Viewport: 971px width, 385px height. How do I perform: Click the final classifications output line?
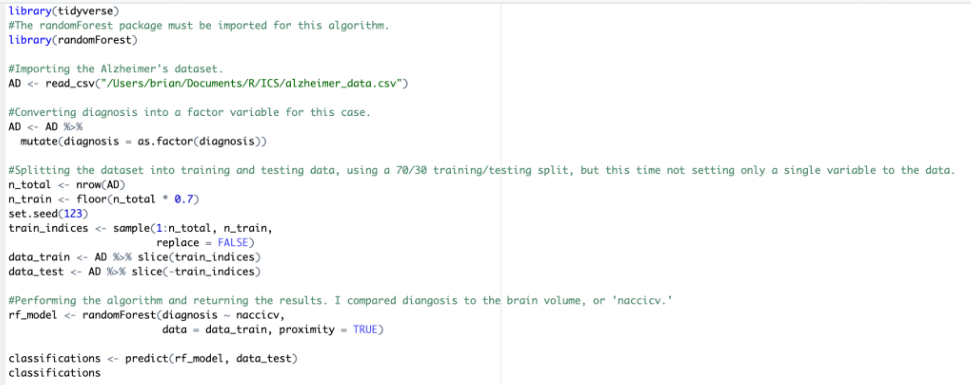[54, 373]
